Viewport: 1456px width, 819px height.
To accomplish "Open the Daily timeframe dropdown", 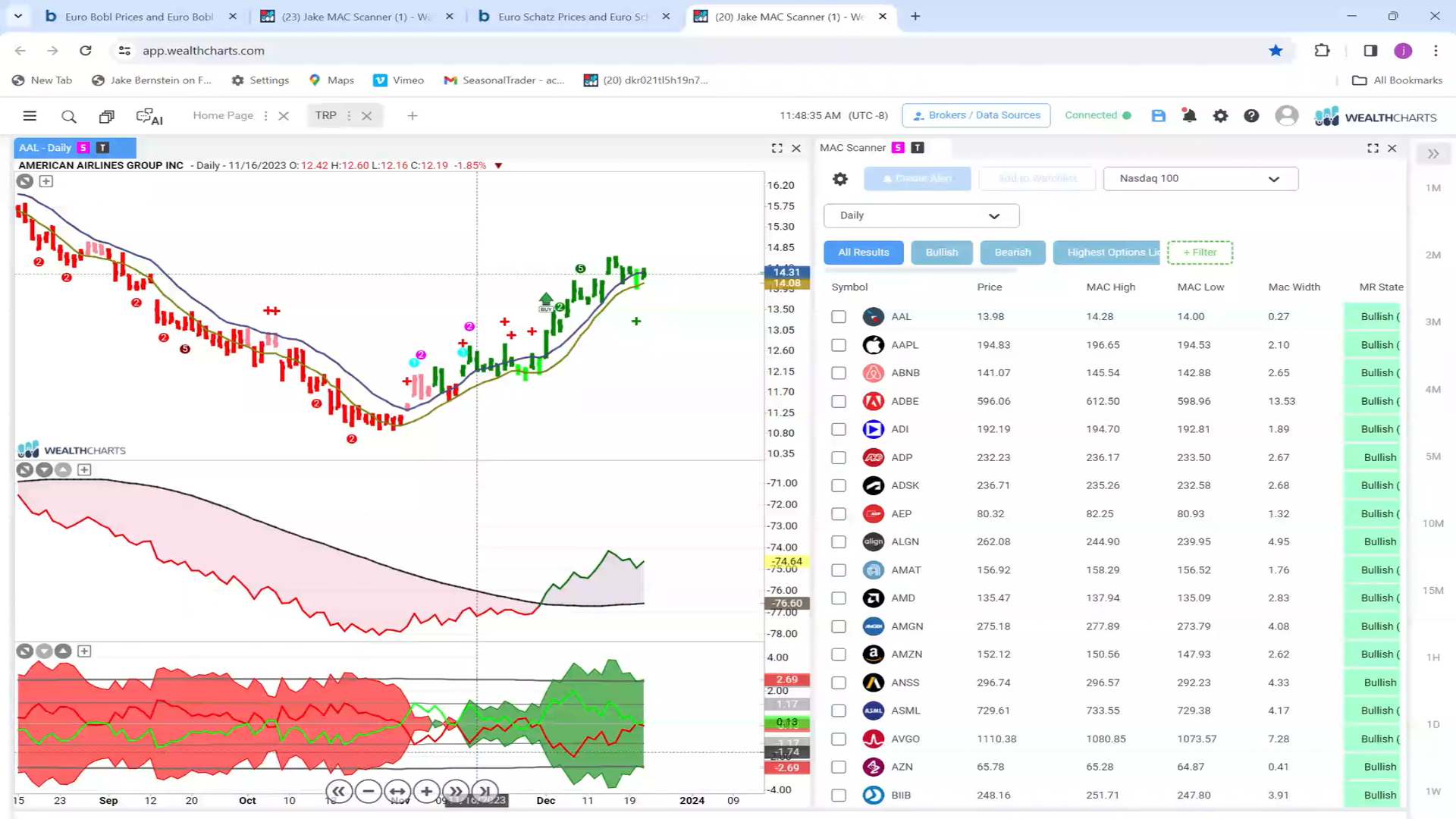I will (921, 216).
